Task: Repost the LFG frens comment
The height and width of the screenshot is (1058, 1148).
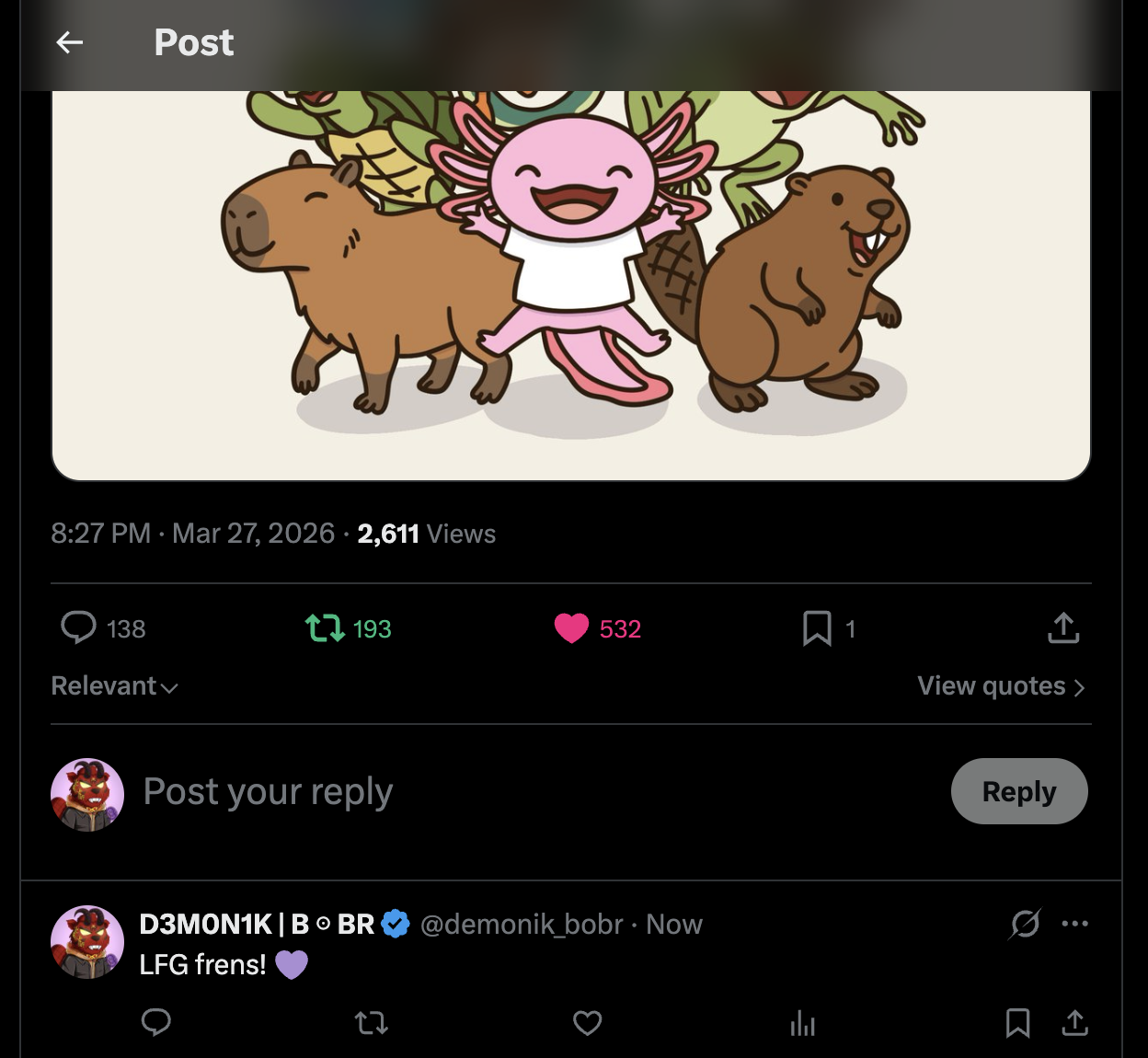Action: pyautogui.click(x=372, y=1022)
